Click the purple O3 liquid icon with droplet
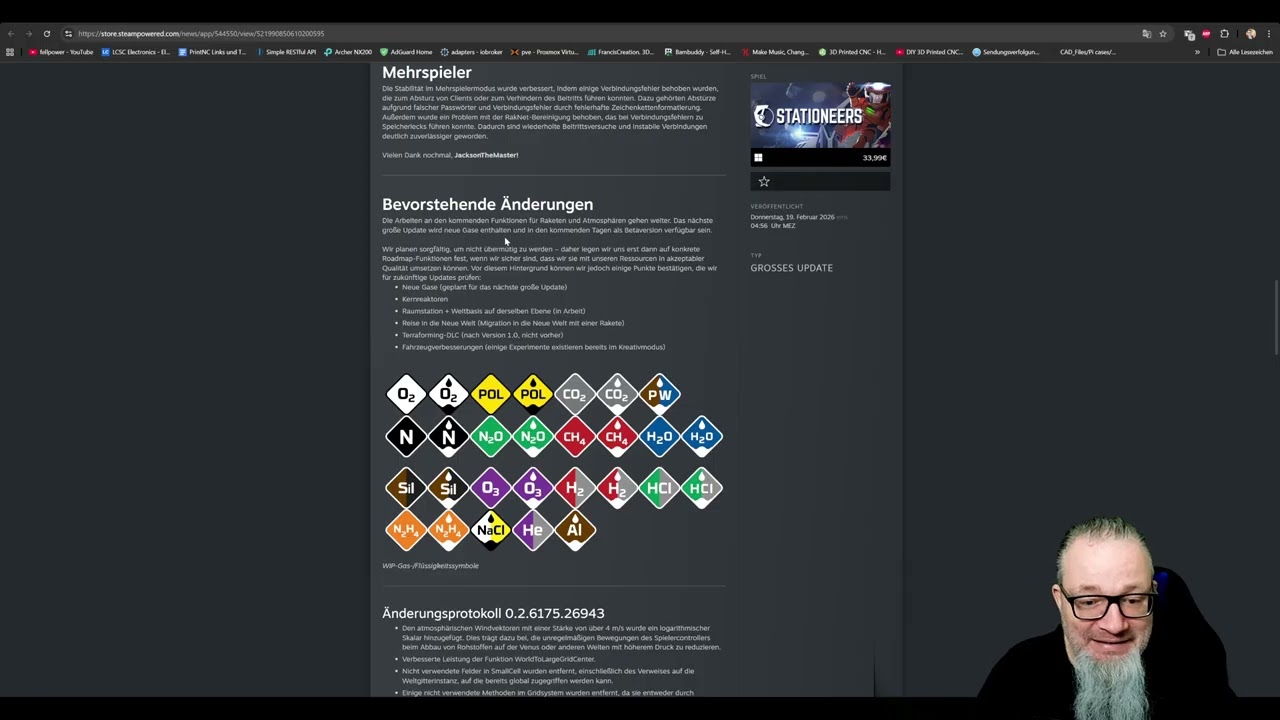This screenshot has height=720, width=1280. [x=533, y=488]
